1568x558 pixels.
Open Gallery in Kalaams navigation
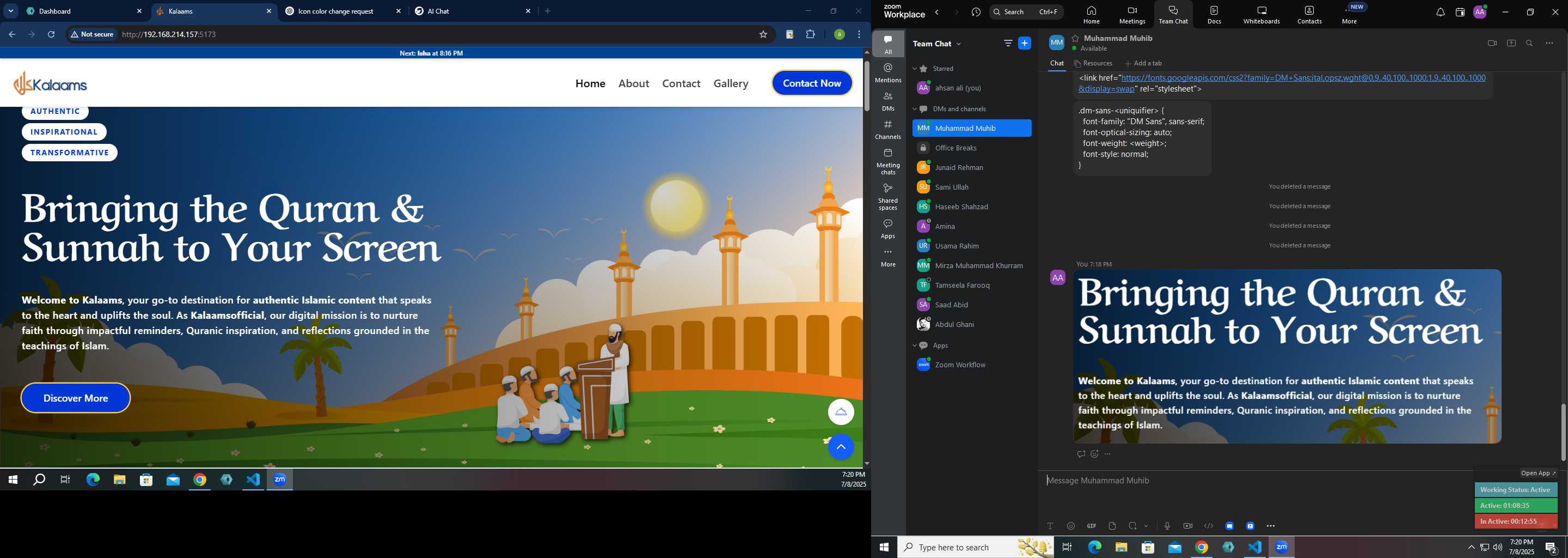[x=731, y=83]
